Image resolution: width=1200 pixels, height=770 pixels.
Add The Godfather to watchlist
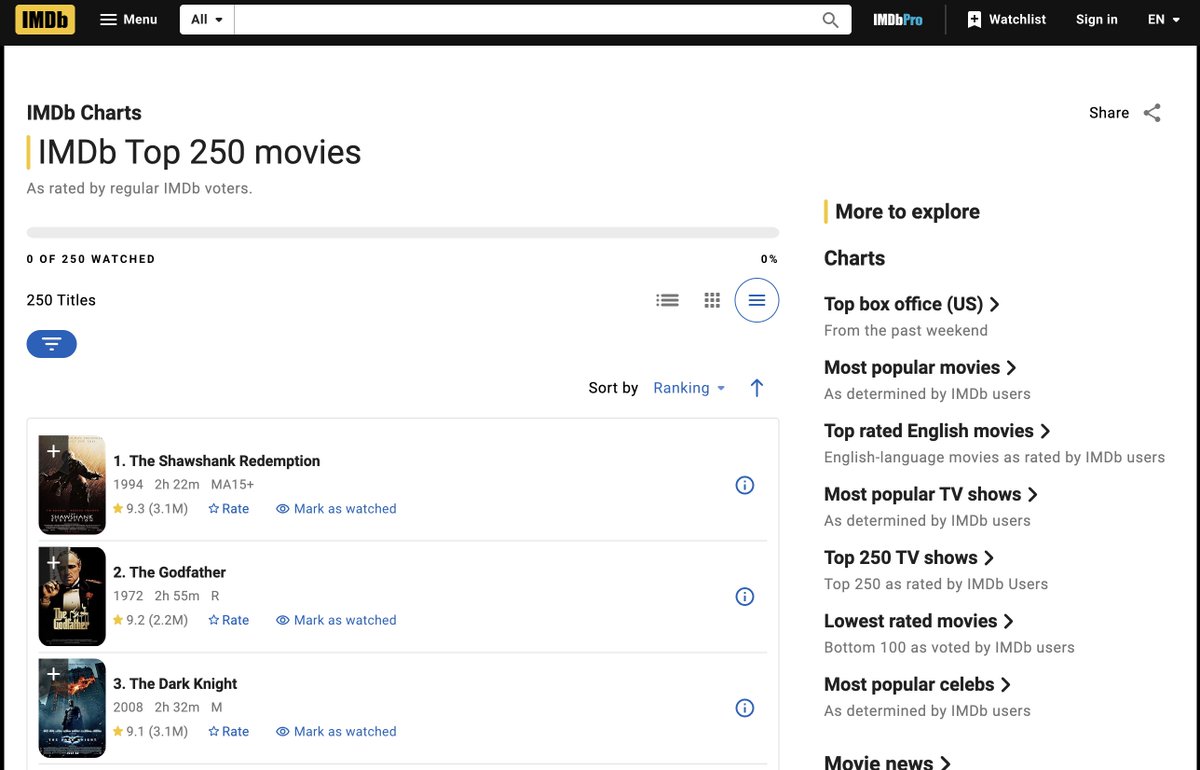click(x=53, y=563)
